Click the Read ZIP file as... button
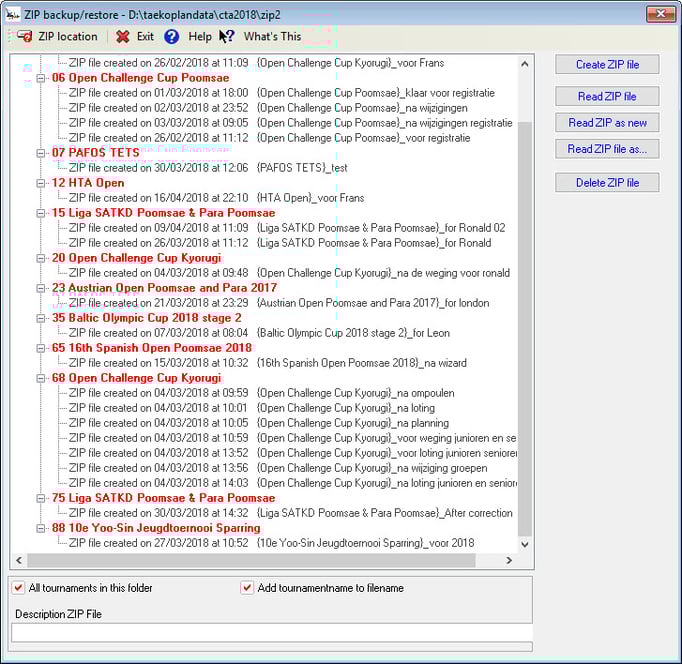Viewport: 682px width, 664px height. tap(607, 149)
